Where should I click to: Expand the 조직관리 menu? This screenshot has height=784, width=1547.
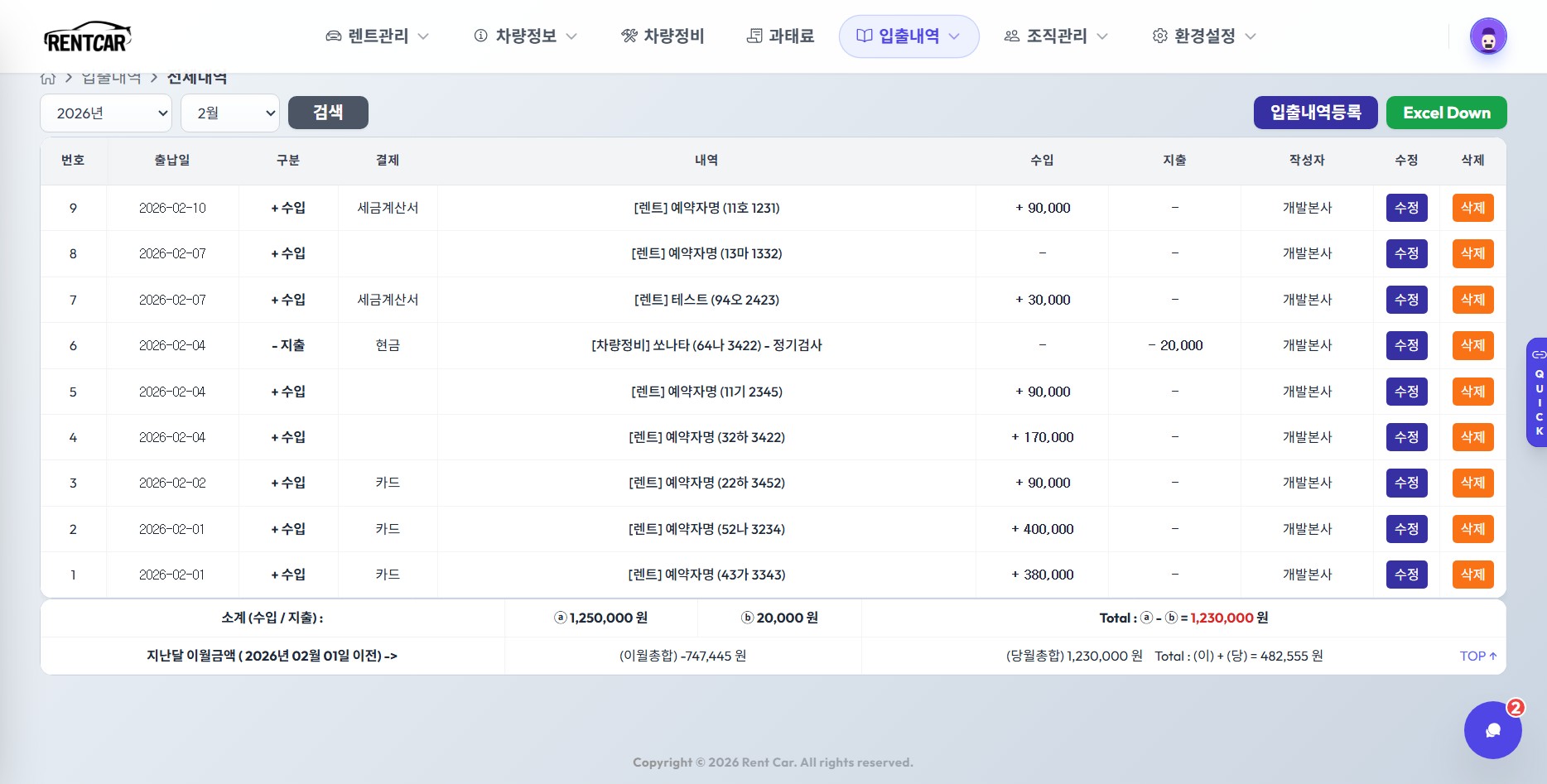tap(1056, 36)
